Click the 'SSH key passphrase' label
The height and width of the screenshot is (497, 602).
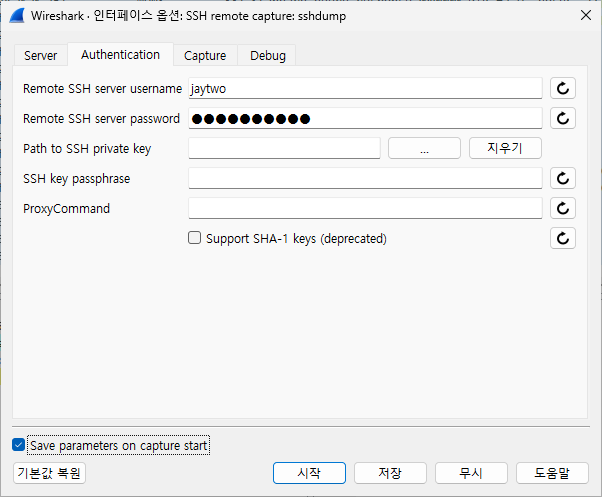[76, 178]
